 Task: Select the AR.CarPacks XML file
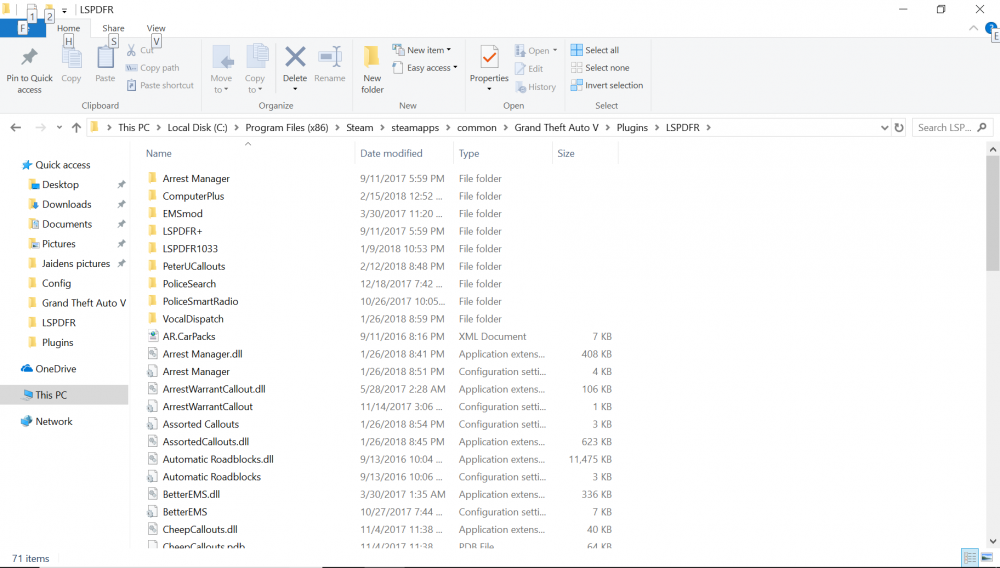click(189, 337)
